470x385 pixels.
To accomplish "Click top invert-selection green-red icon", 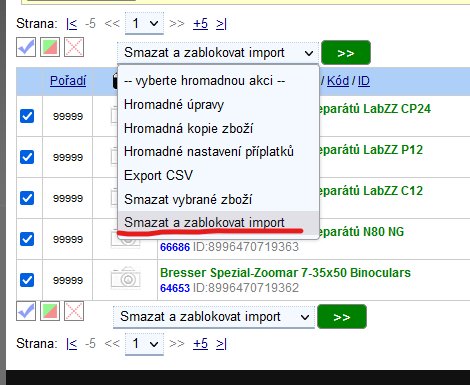I will pos(50,47).
